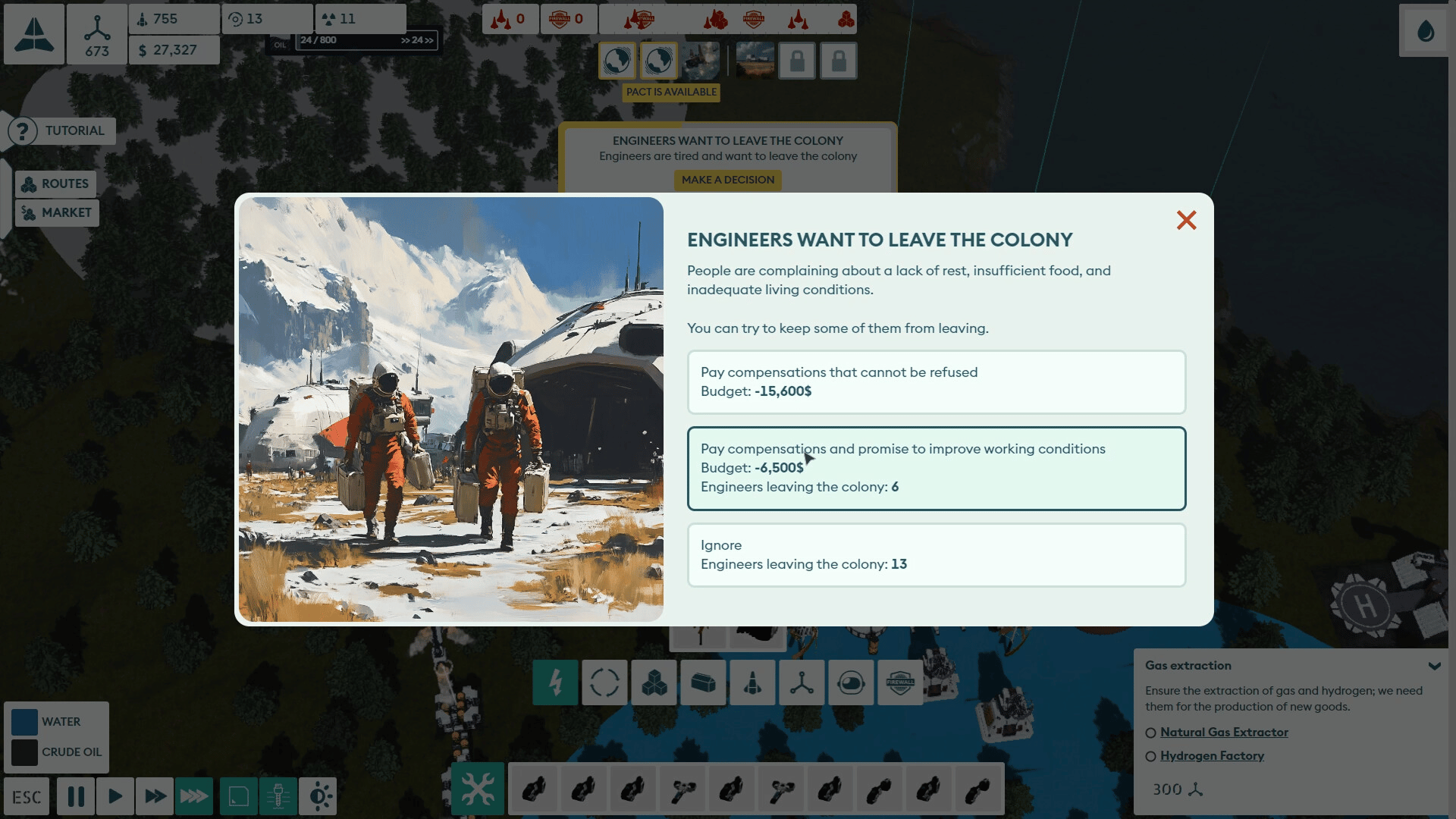This screenshot has width=1456, height=819.
Task: Open the rocket build category
Action: [x=752, y=682]
